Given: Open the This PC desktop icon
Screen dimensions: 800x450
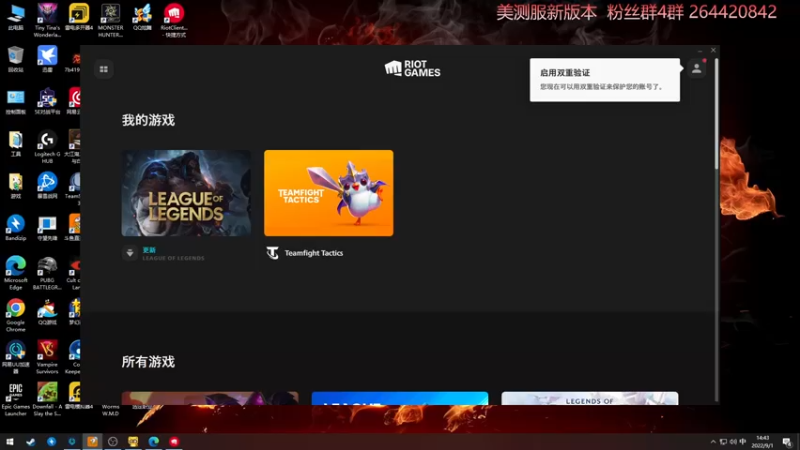Looking at the screenshot, I should 16,16.
